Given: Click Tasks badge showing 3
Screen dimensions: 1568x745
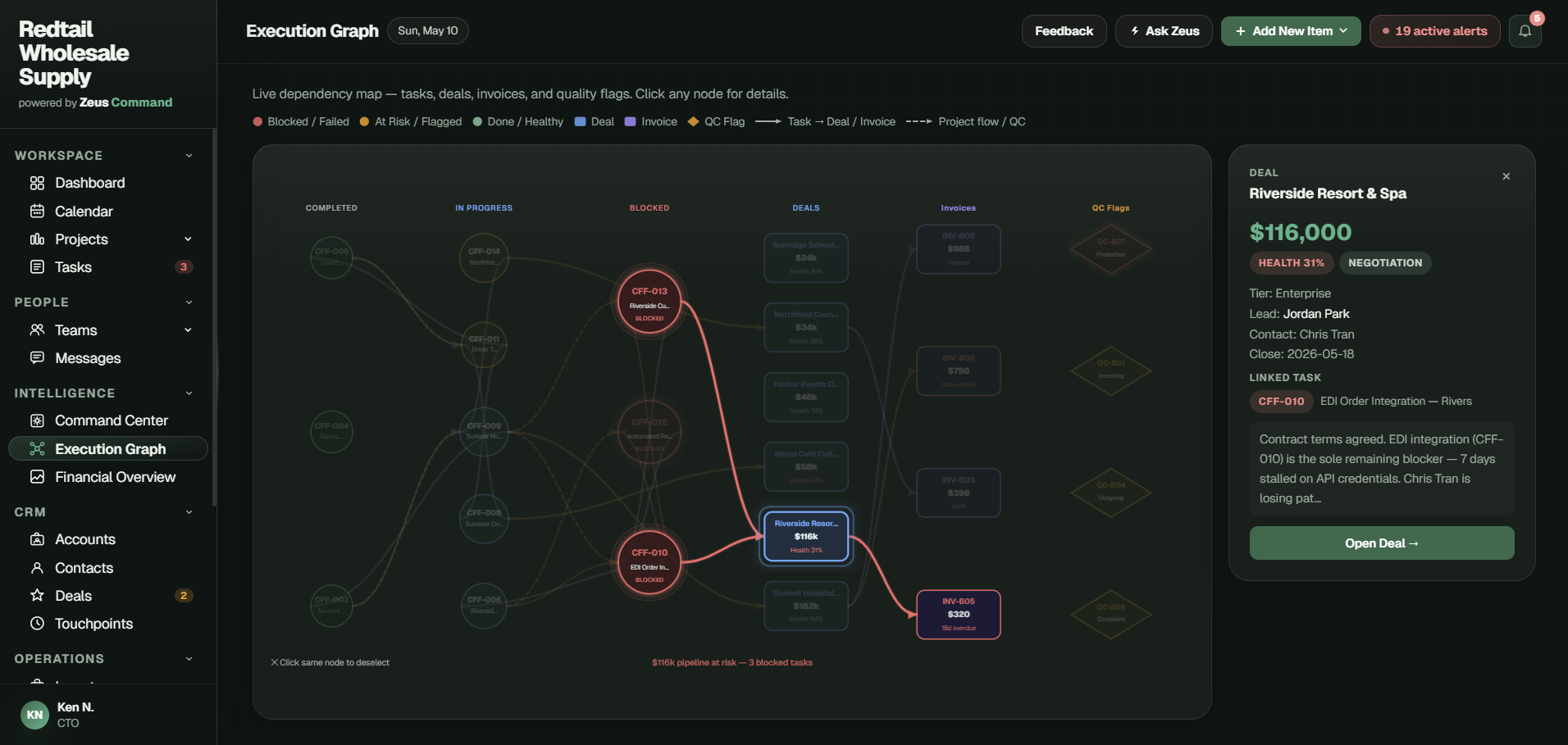Looking at the screenshot, I should click(184, 267).
